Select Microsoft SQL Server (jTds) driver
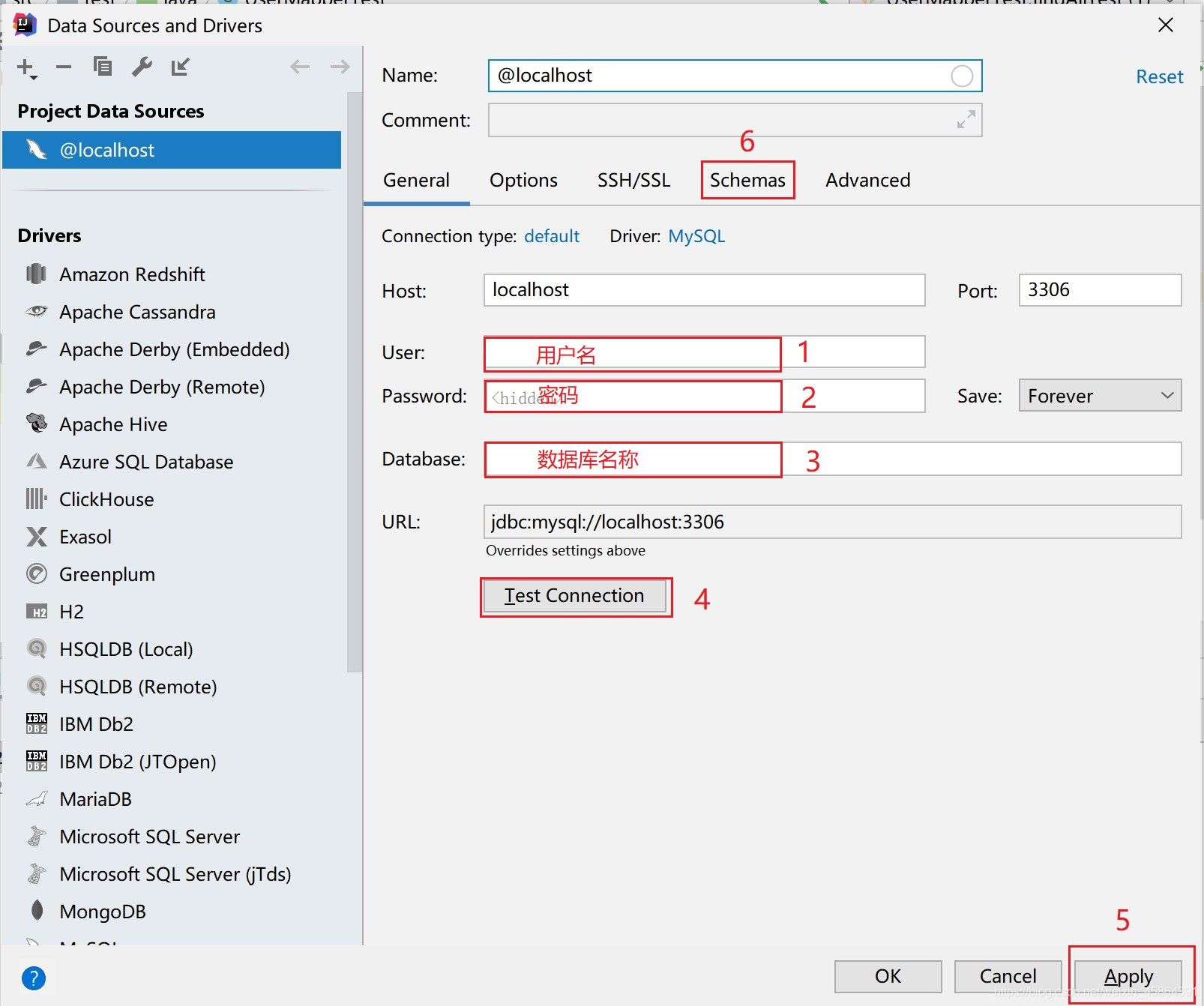1204x1006 pixels. 172,874
